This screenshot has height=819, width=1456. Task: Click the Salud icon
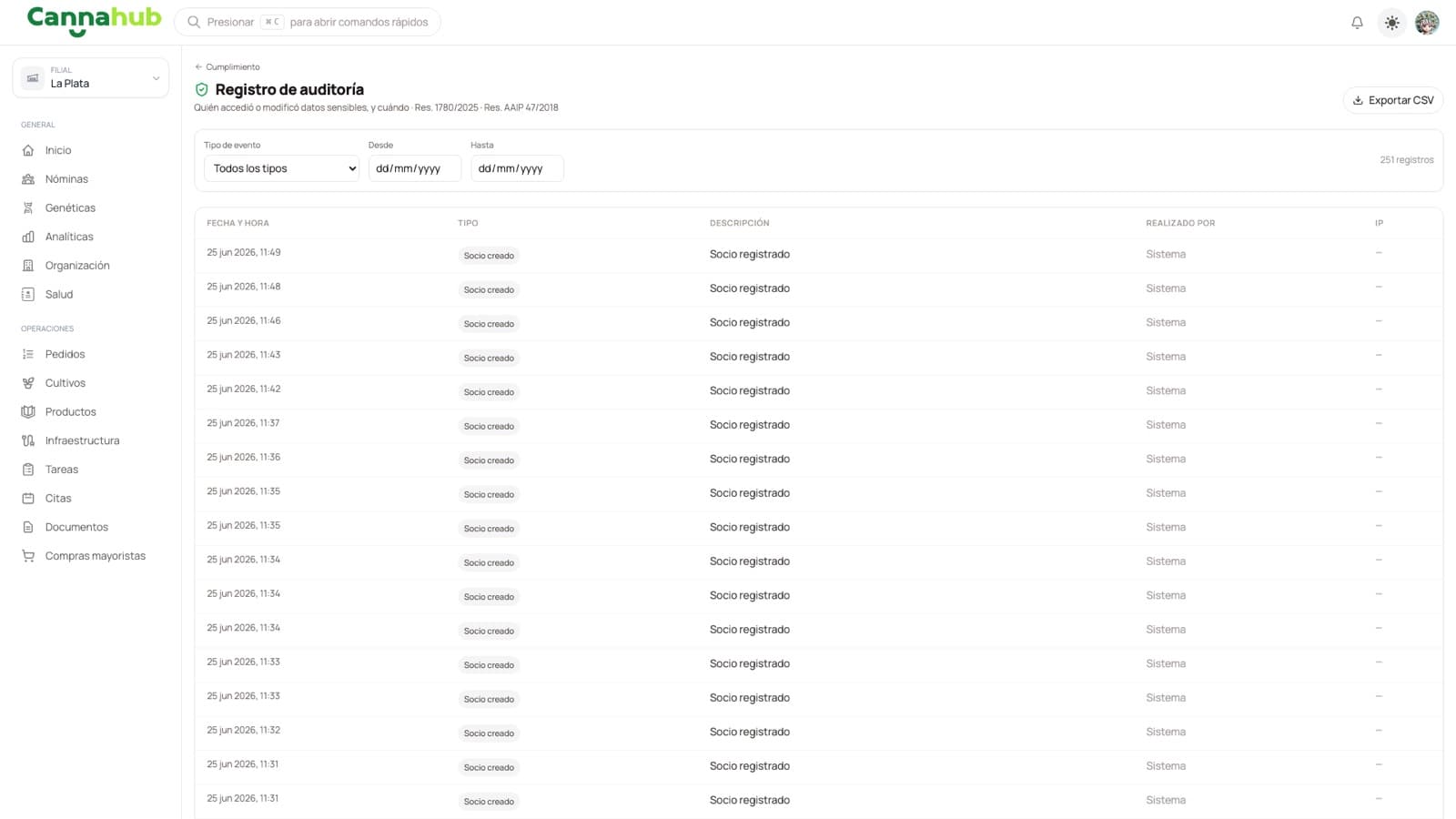pos(28,294)
